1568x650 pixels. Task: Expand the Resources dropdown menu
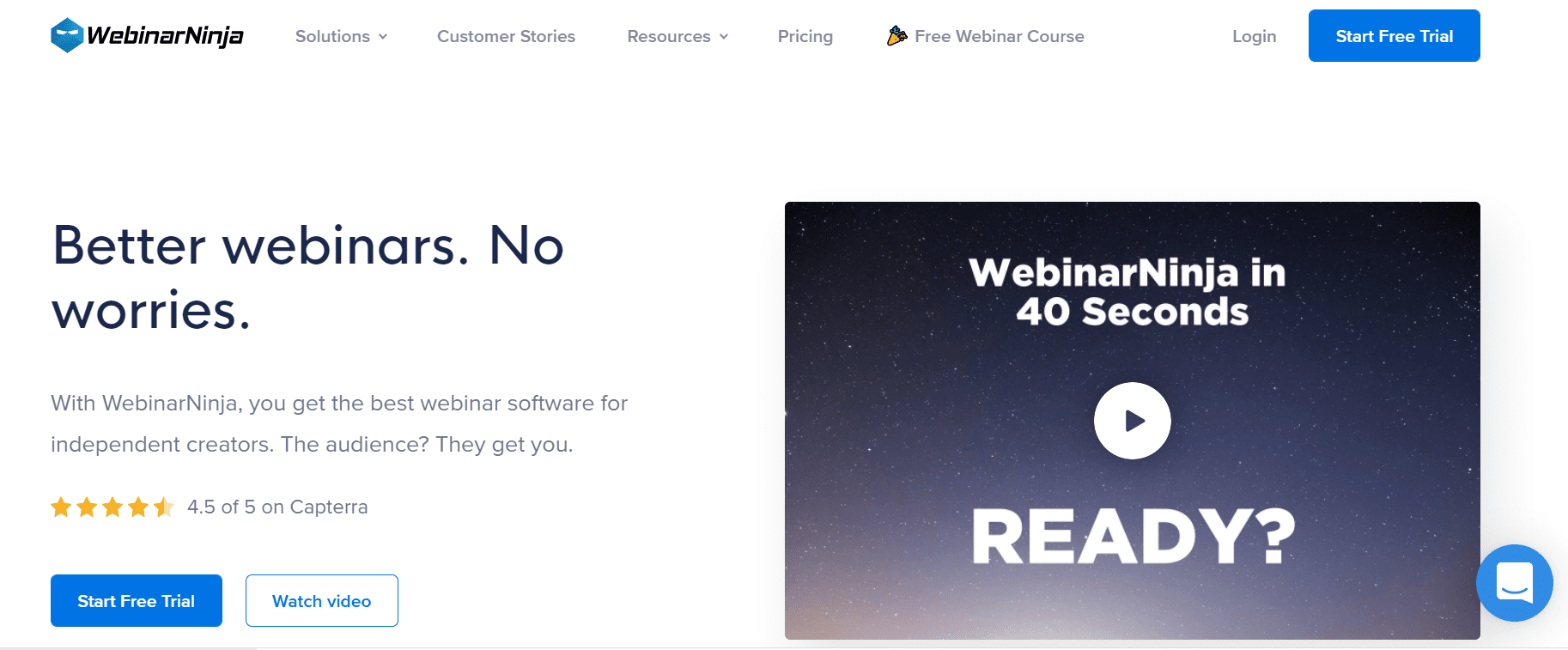pyautogui.click(x=678, y=36)
